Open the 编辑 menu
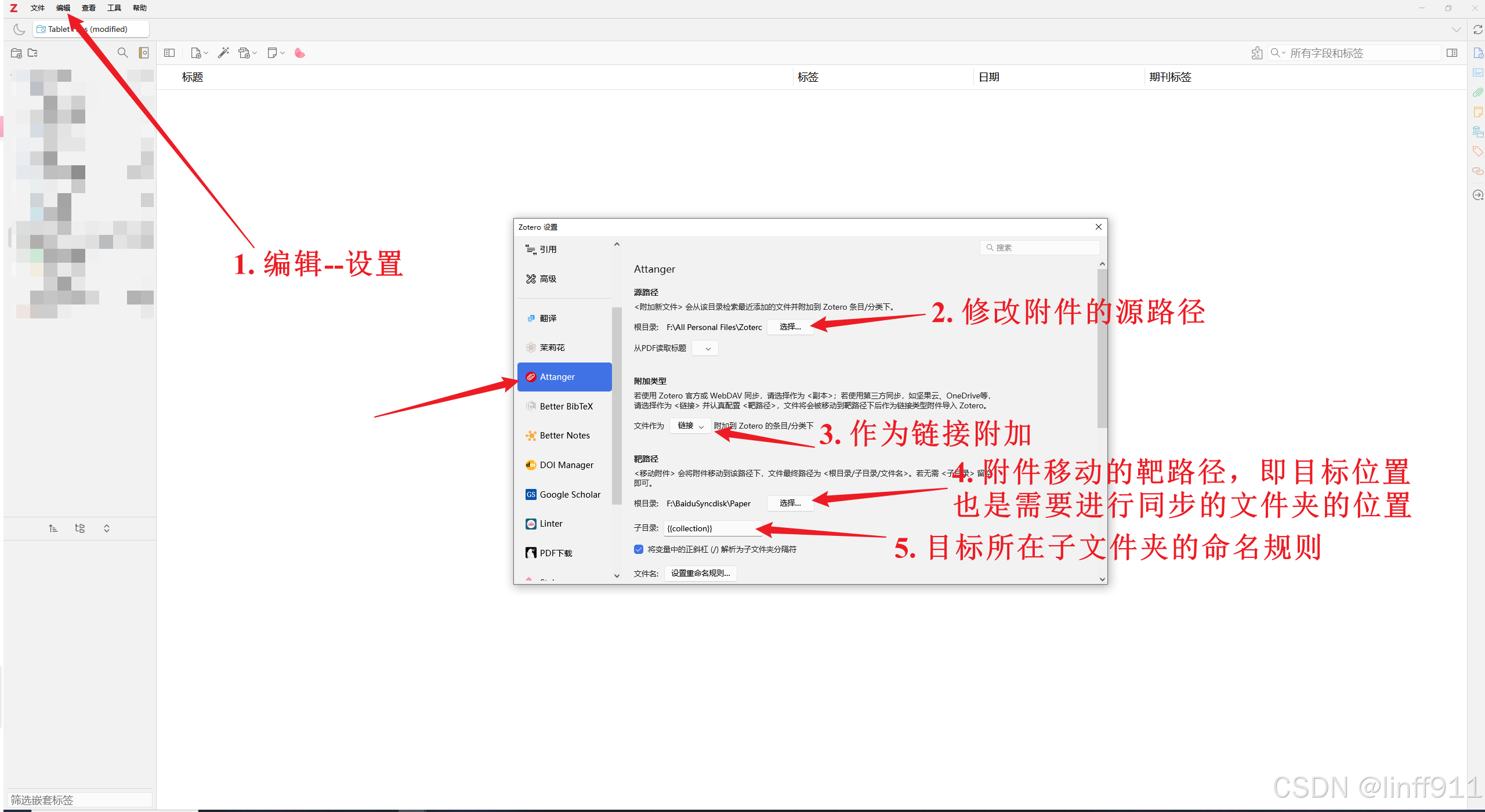The width and height of the screenshot is (1485, 812). coord(63,8)
